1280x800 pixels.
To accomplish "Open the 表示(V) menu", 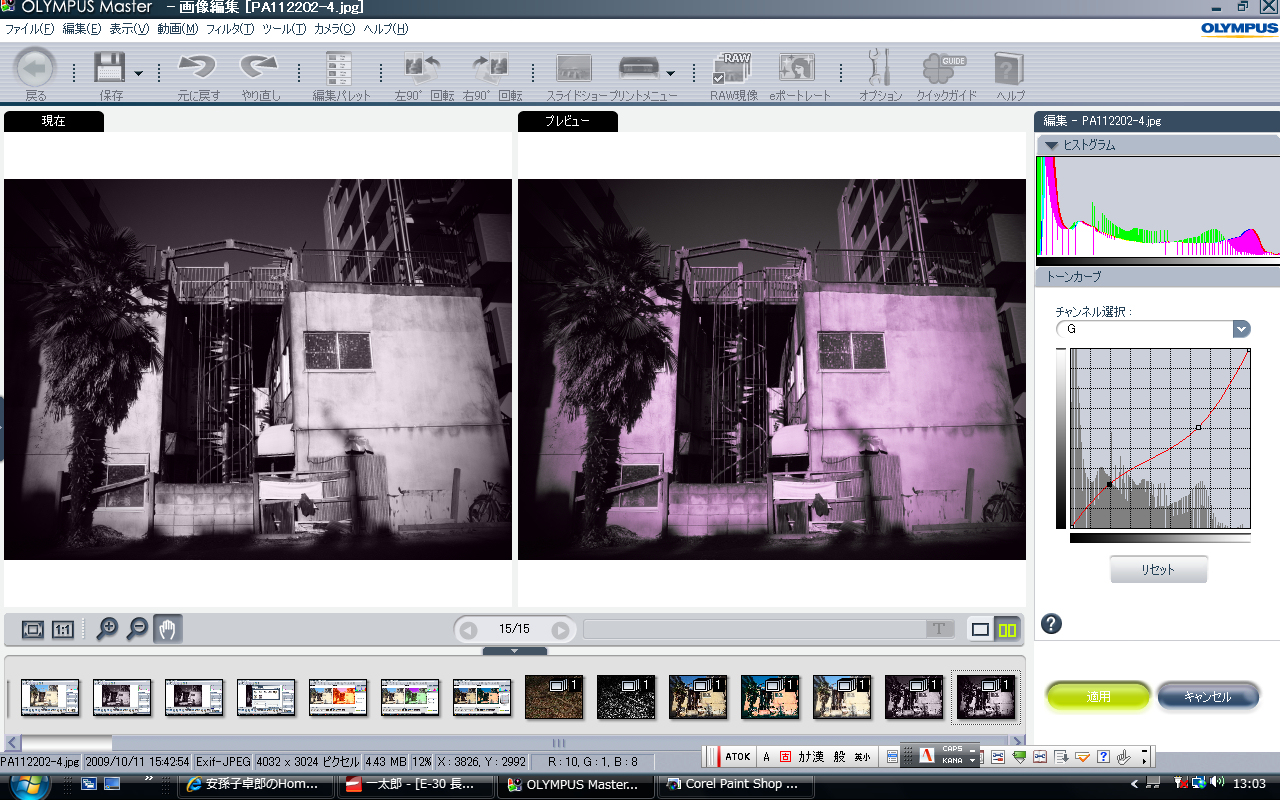I will pos(129,29).
